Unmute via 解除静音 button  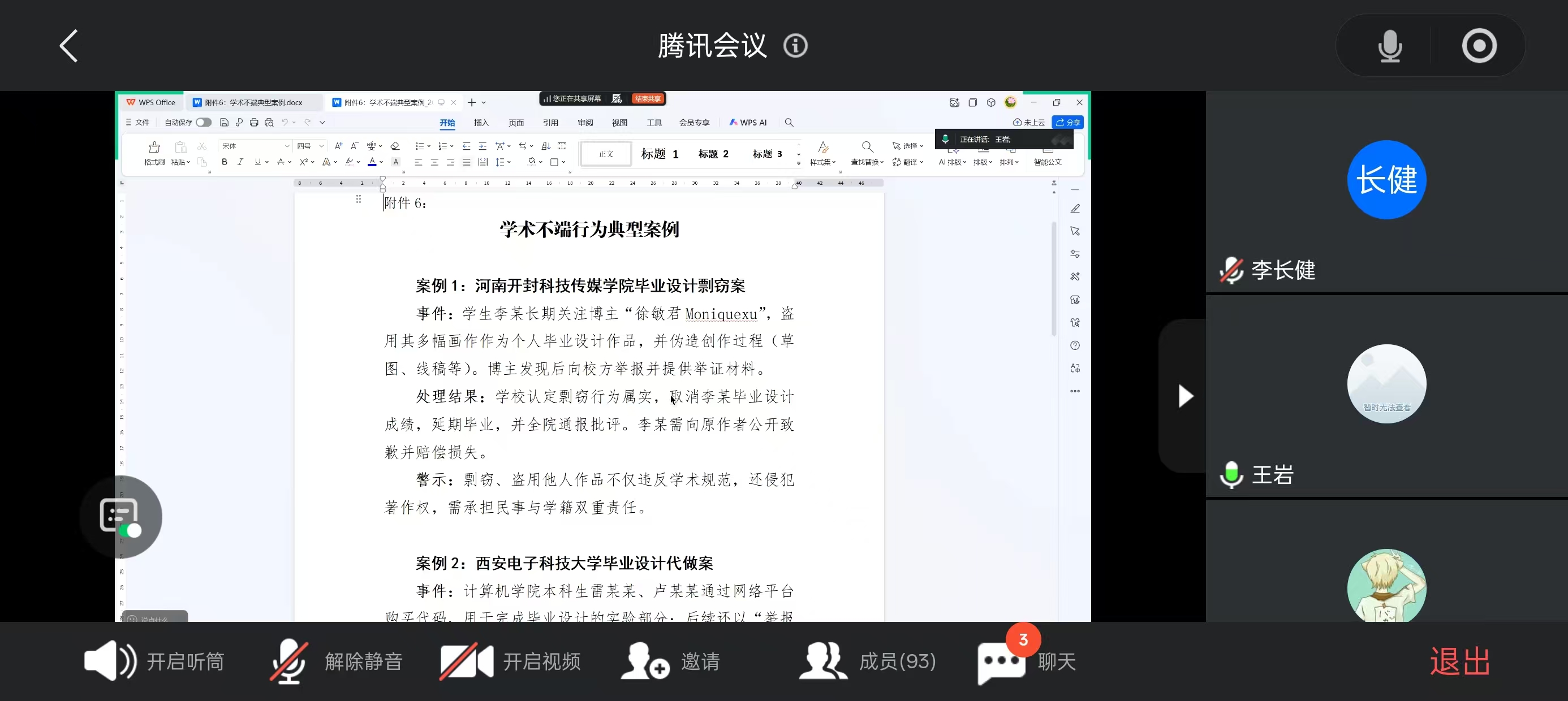coord(337,661)
